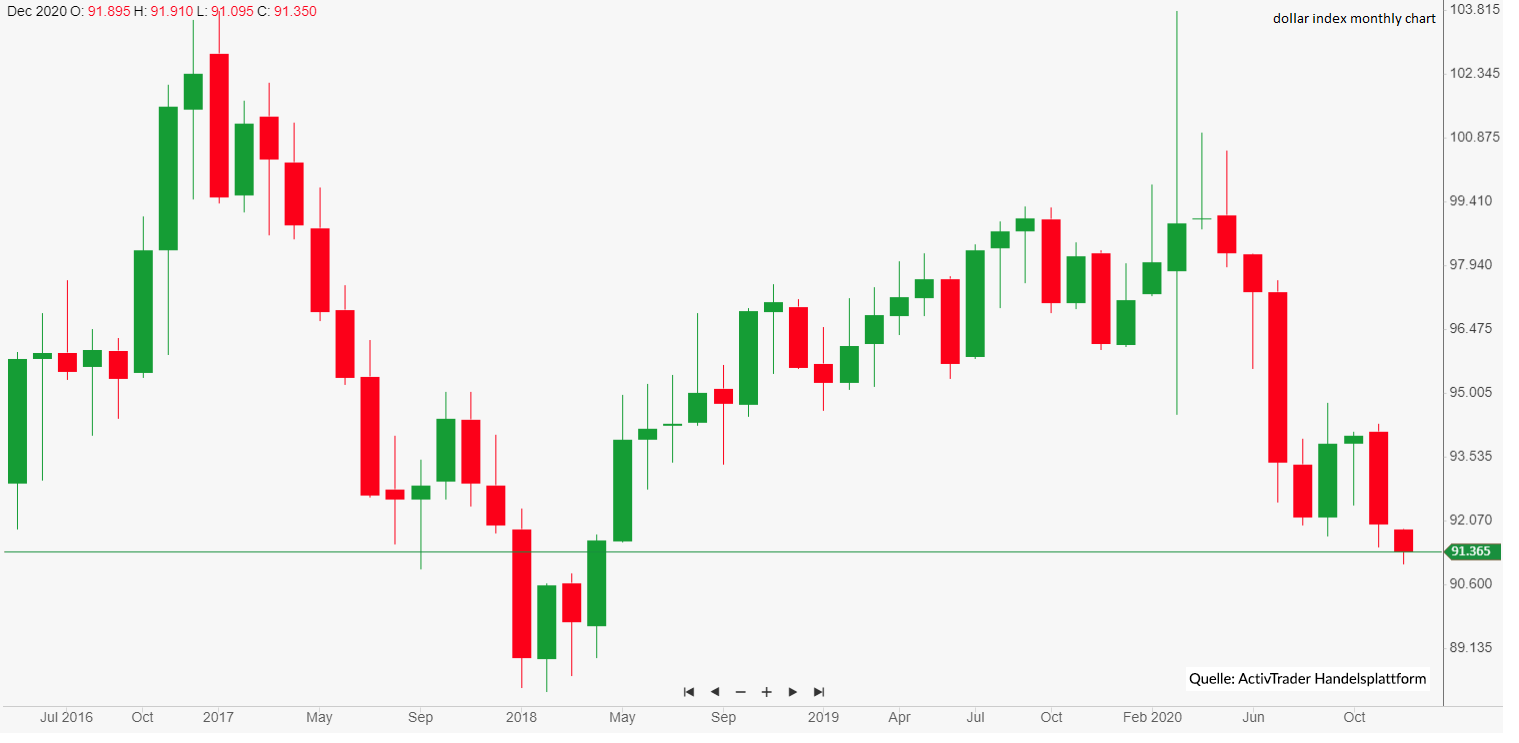The image size is (1519, 743).
Task: Select the last red candle of December 2020
Action: click(x=1404, y=540)
